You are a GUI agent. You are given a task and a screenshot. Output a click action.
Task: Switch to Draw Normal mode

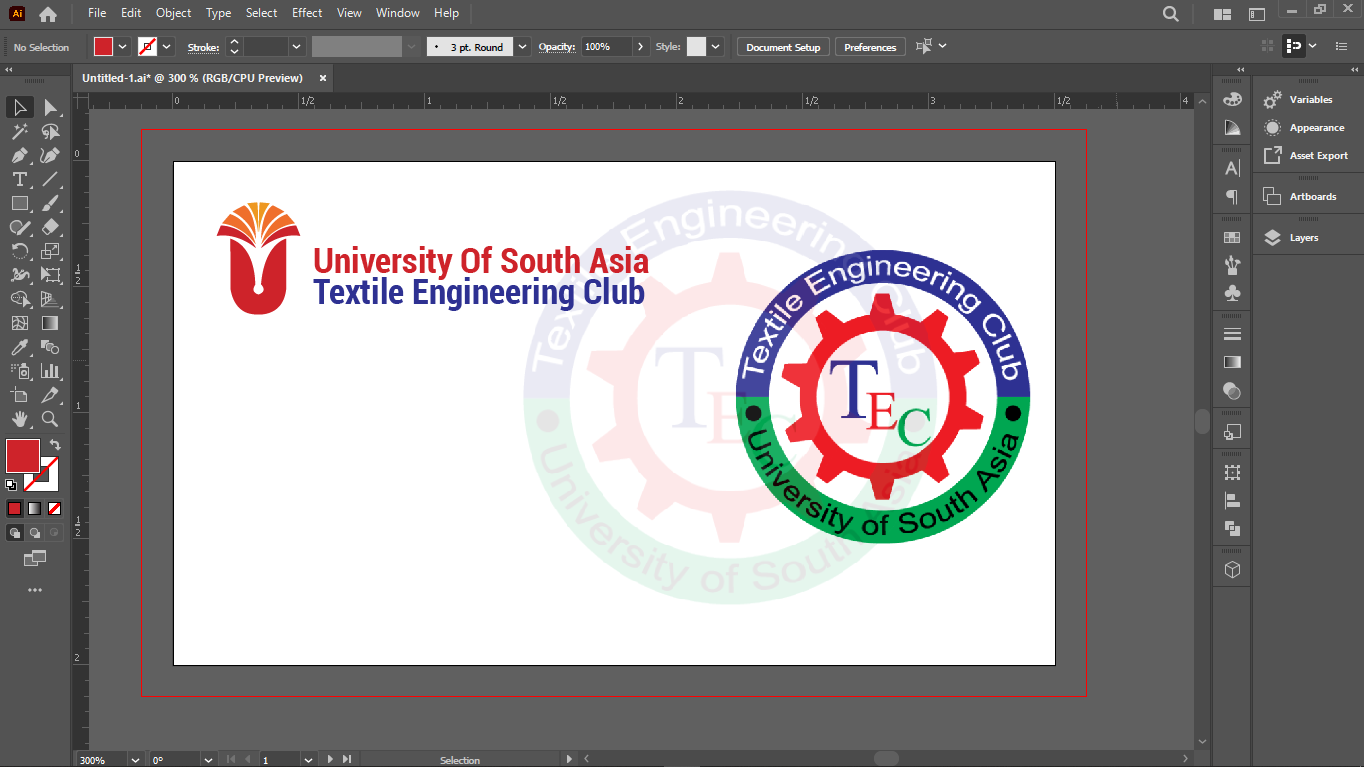tap(14, 533)
